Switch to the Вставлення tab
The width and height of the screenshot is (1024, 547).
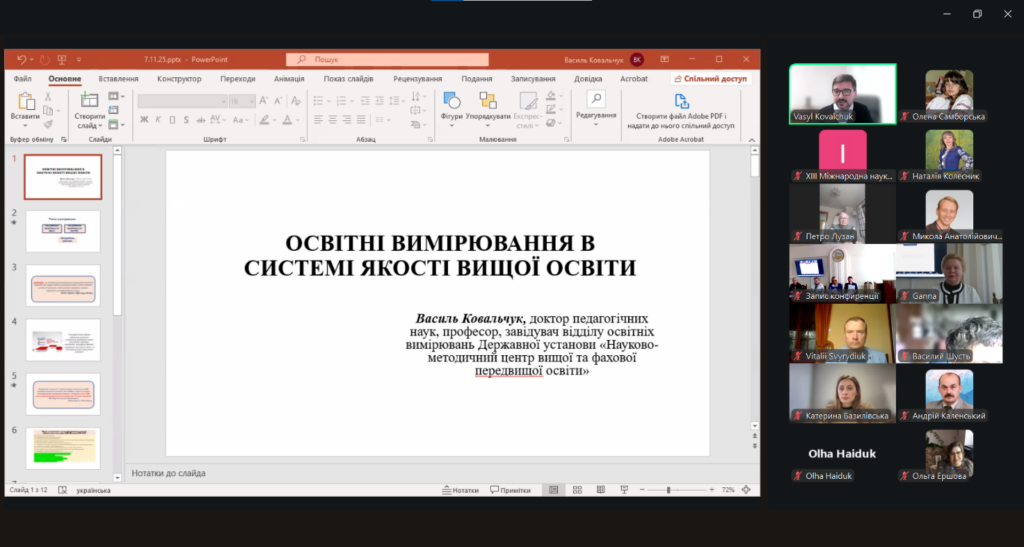[x=119, y=79]
